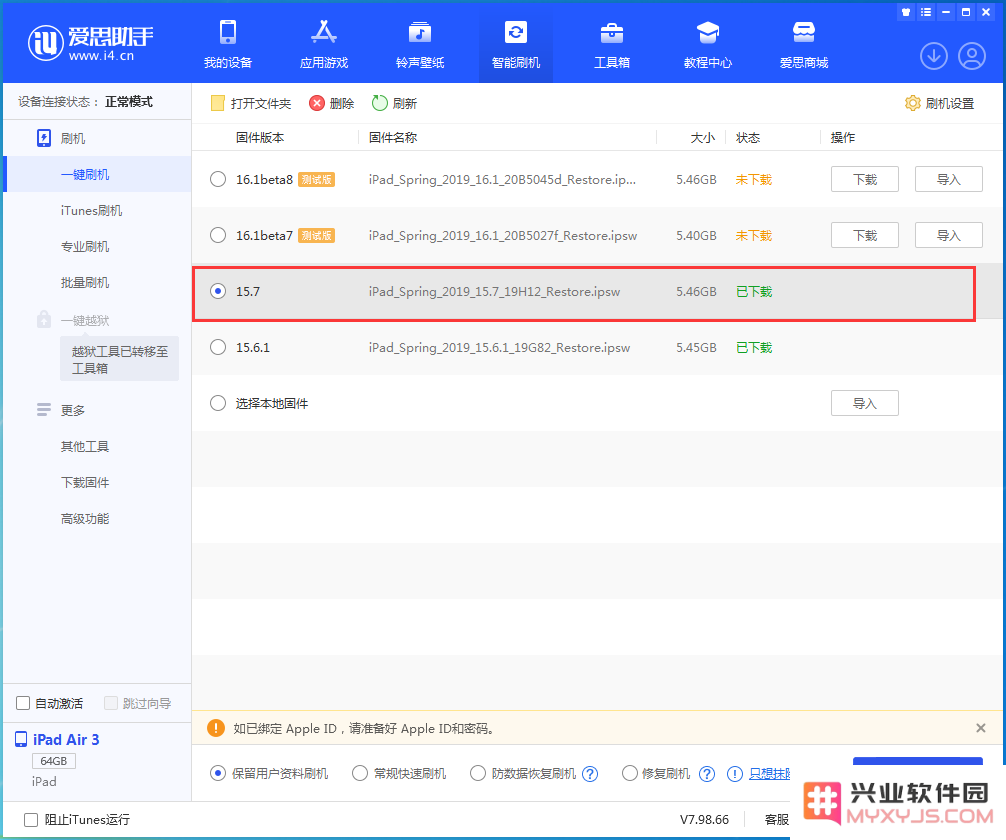Click the 固件名称 column header

tap(393, 137)
